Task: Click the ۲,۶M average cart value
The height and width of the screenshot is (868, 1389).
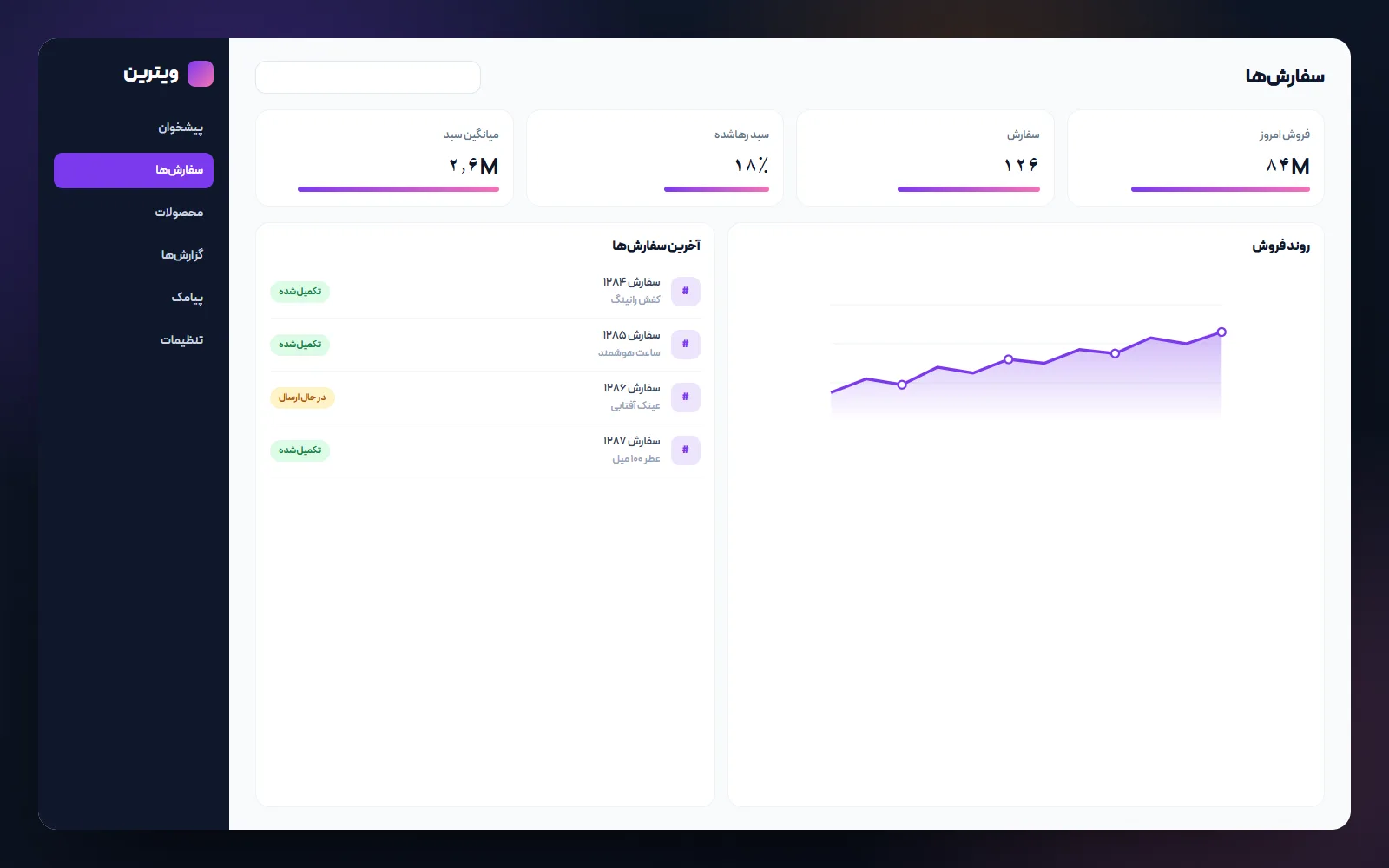Action: [474, 166]
